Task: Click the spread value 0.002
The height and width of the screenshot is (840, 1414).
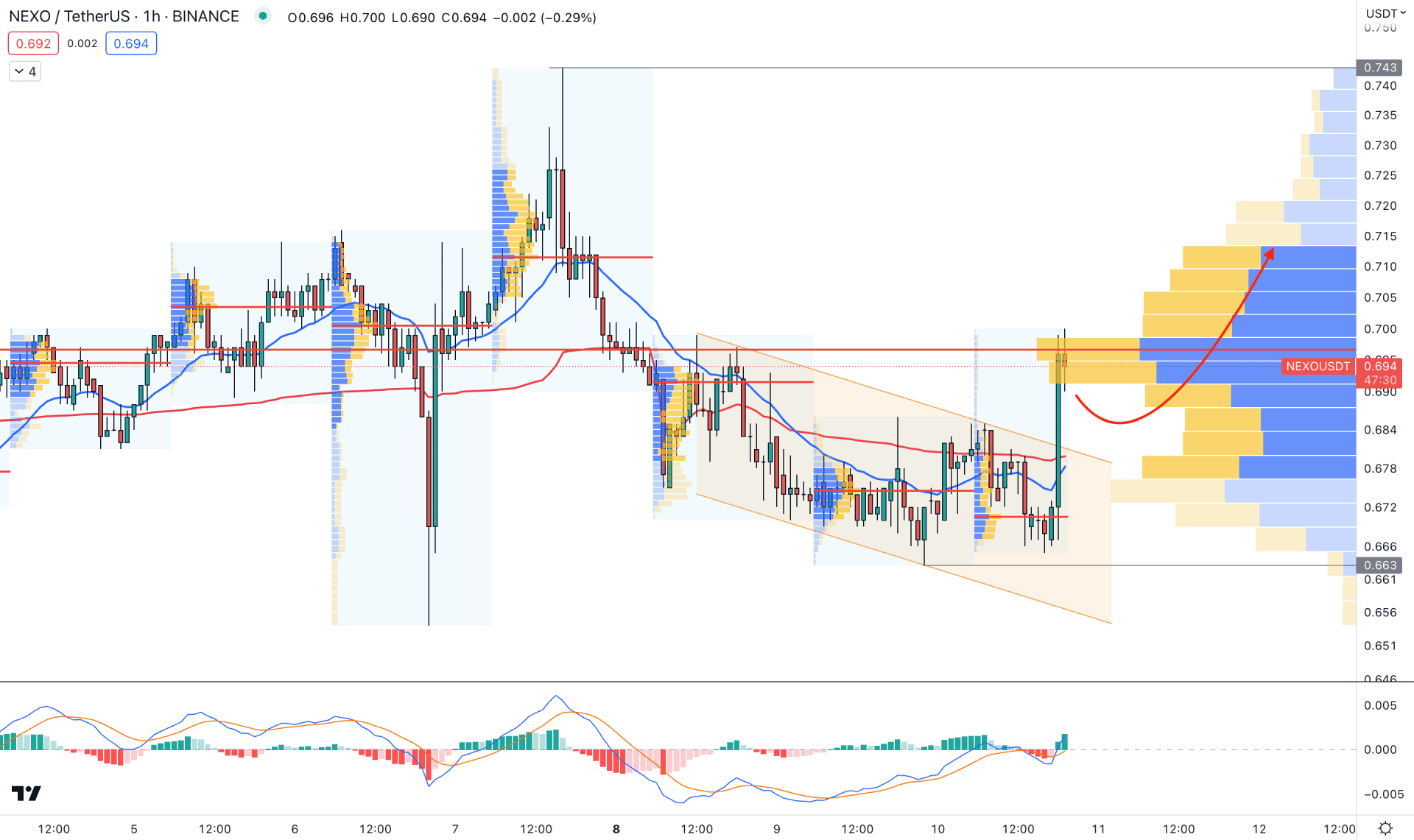Action: coord(82,43)
